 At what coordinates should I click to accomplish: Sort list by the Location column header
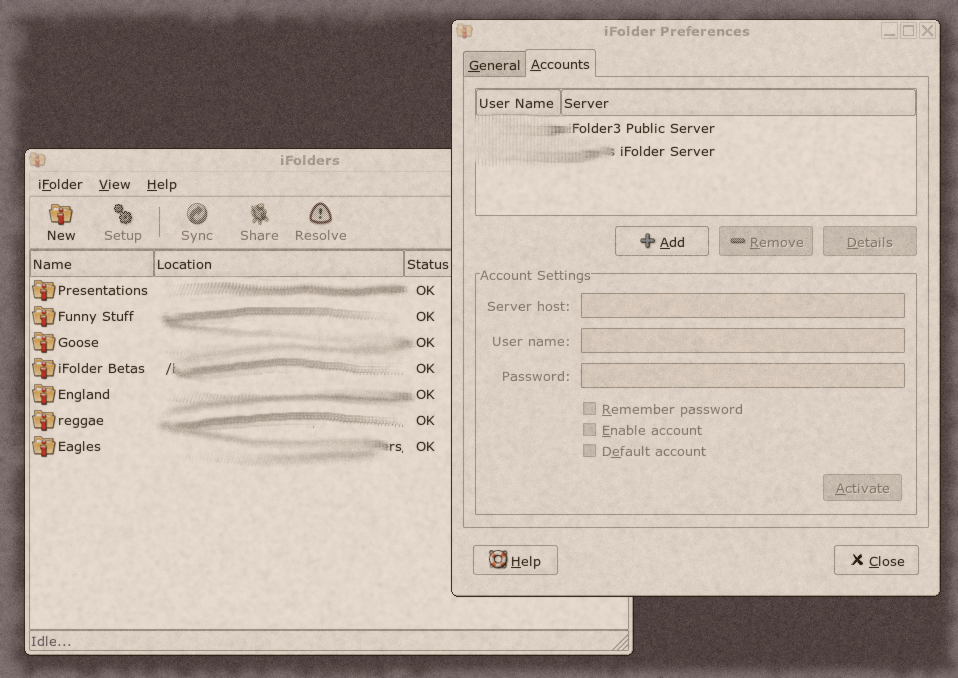[278, 264]
